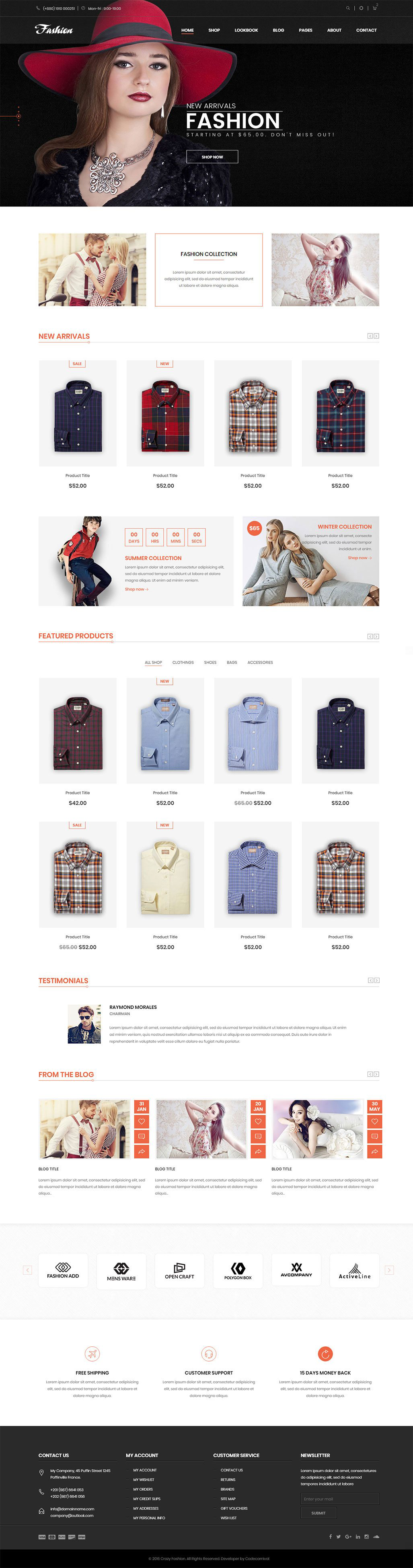Select the Clothings filter tab
This screenshot has height=1568, width=413.
tap(183, 662)
